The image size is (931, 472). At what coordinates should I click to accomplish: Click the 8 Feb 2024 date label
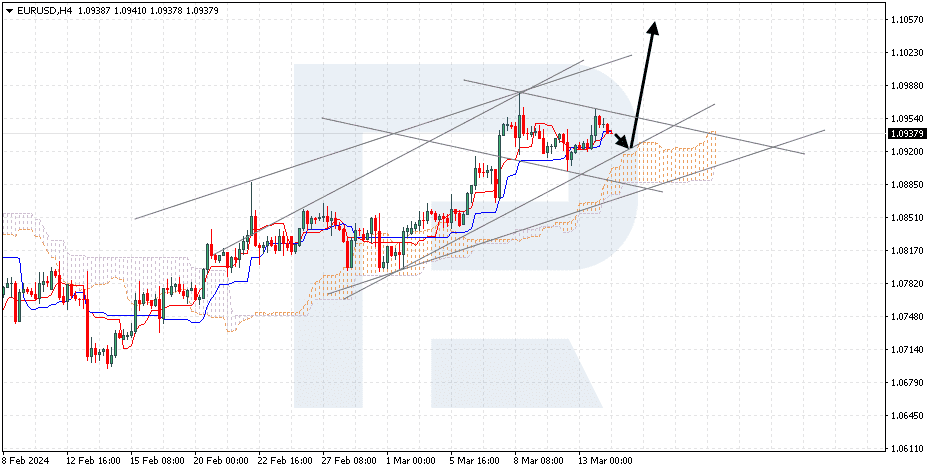pos(26,461)
